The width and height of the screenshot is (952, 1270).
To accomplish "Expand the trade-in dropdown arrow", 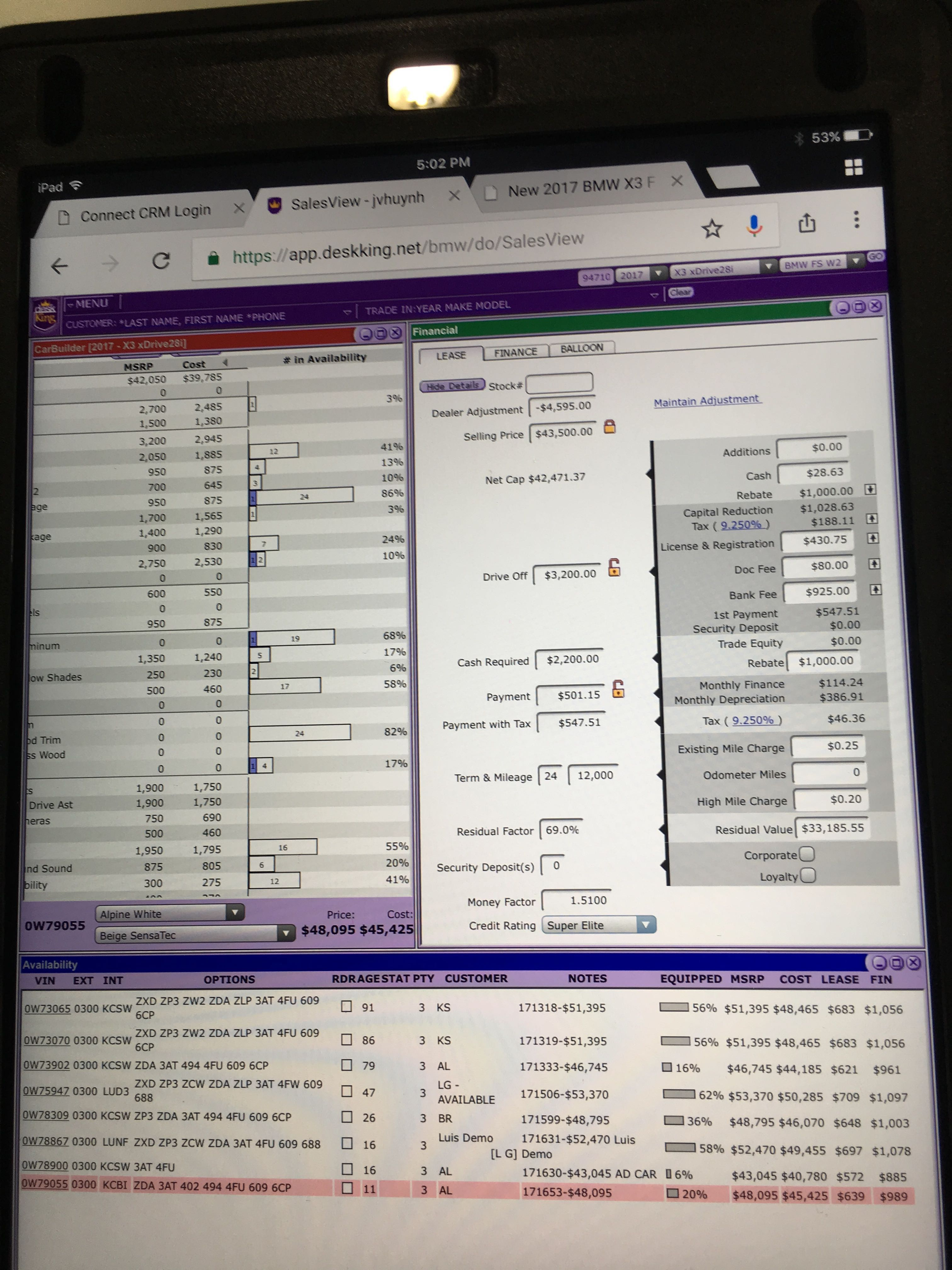I will click(654, 295).
